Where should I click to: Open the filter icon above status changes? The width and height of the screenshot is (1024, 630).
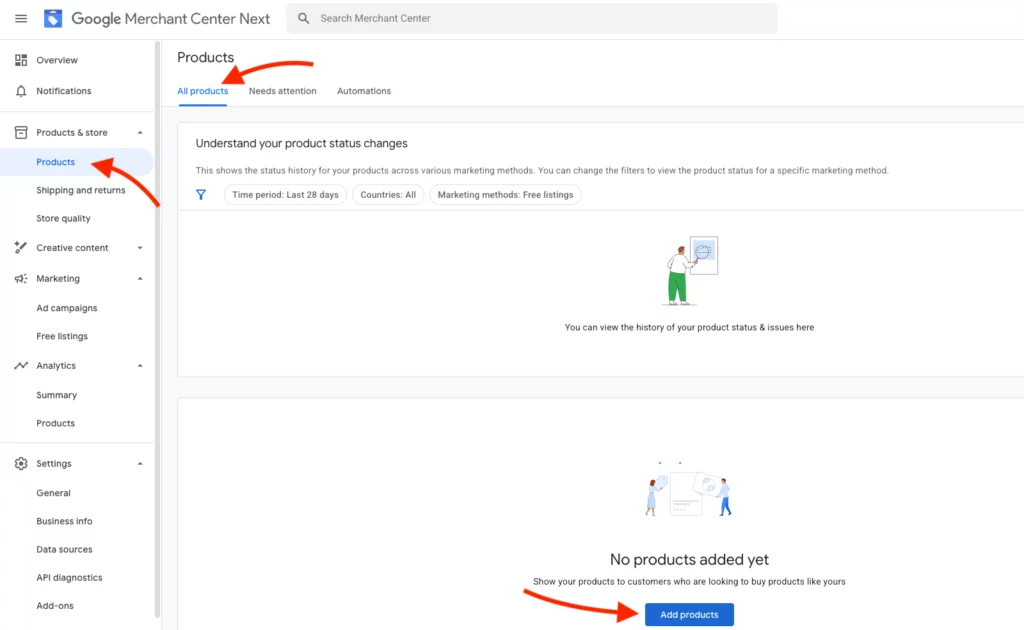[x=201, y=195]
